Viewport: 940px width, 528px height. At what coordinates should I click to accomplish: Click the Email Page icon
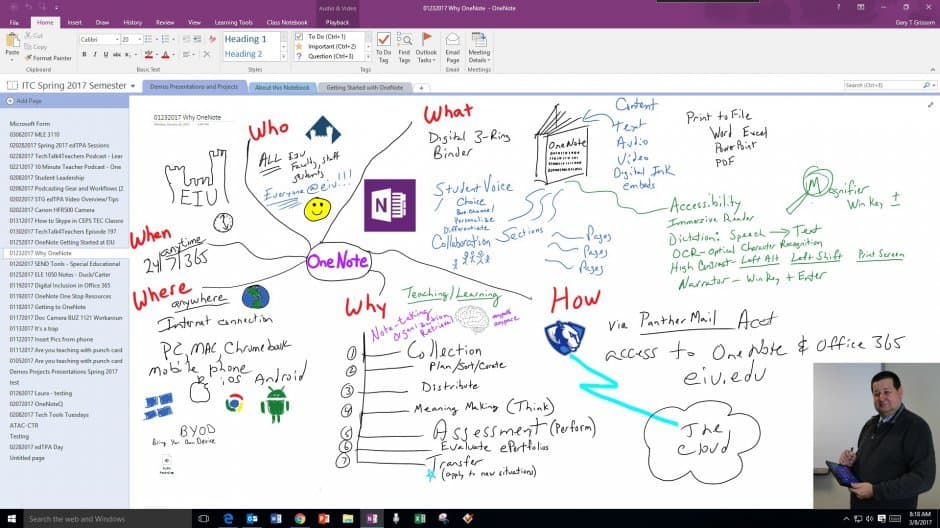453,48
